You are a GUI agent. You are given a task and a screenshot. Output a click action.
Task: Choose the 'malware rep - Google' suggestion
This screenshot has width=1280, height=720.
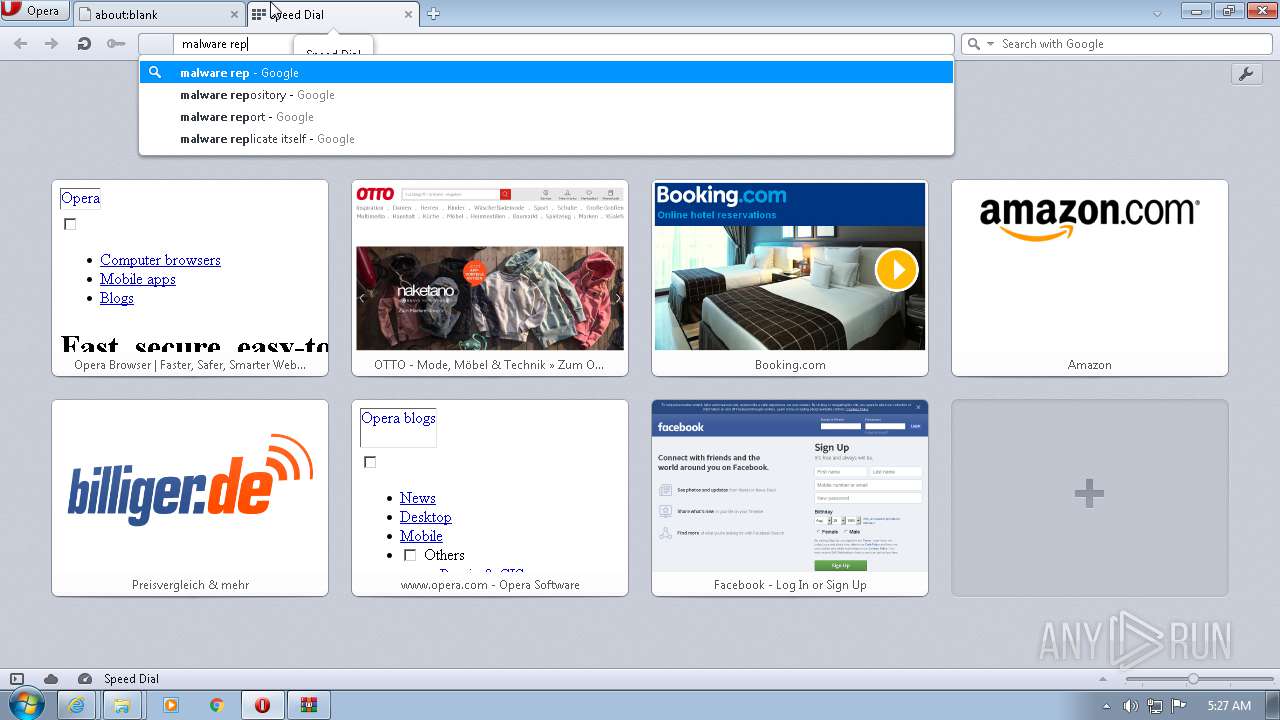[546, 73]
